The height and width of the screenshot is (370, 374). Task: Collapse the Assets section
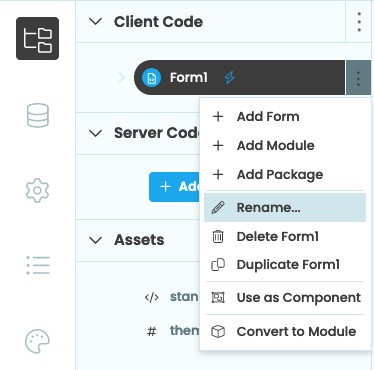tap(96, 240)
